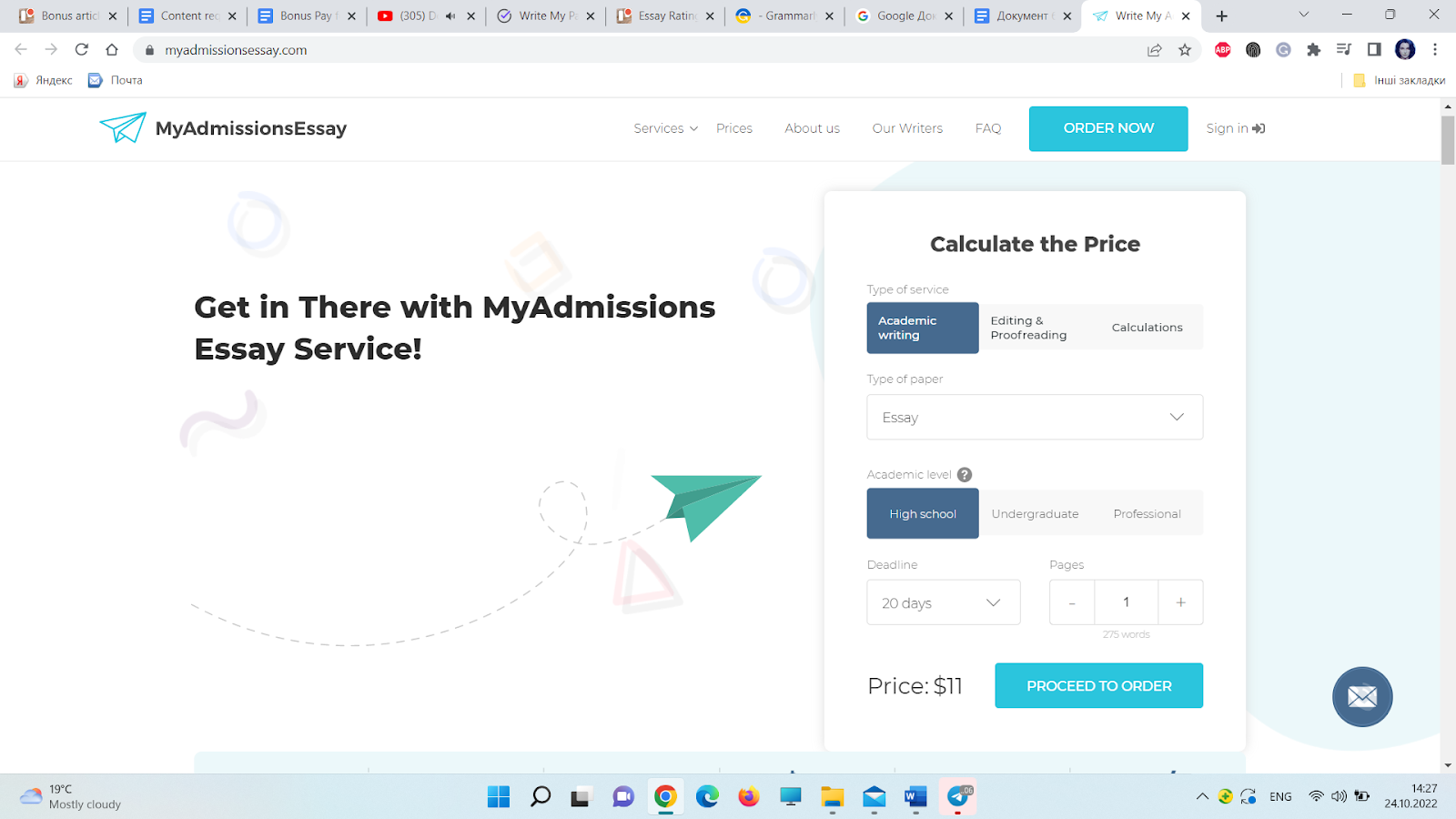1456x819 pixels.
Task: Open the Our Writers page
Action: click(907, 128)
